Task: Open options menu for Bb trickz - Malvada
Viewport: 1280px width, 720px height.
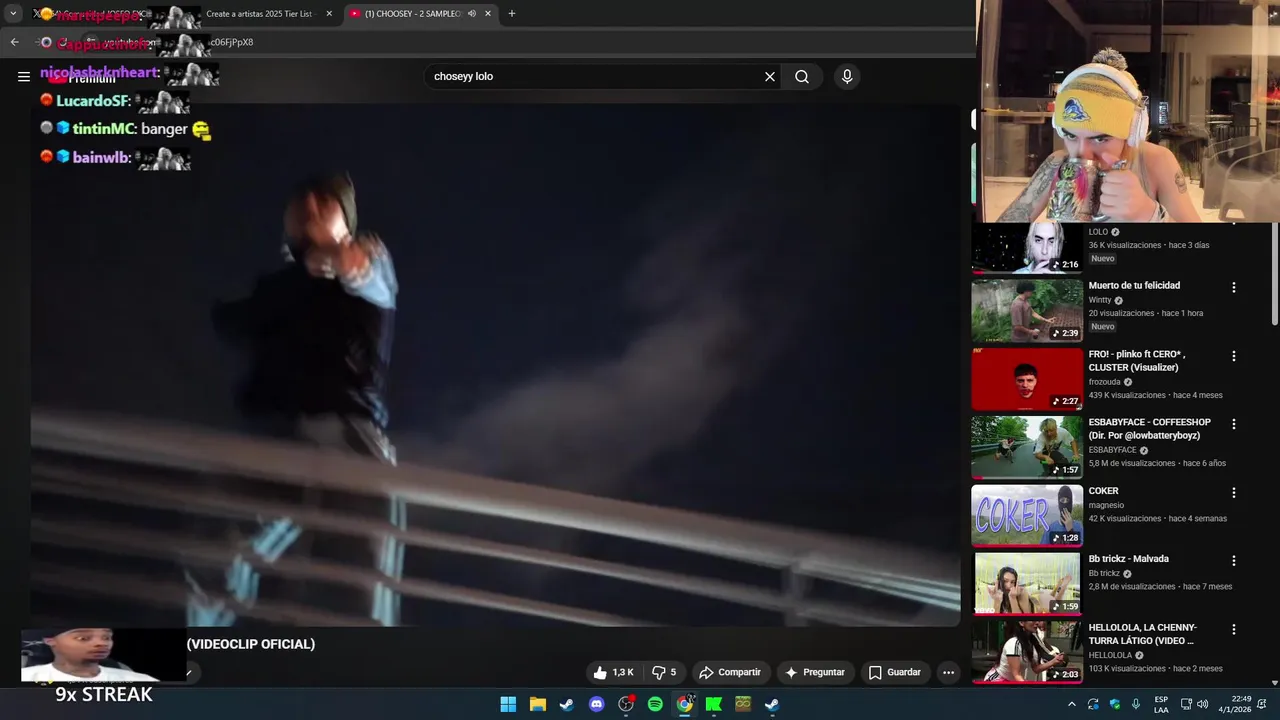Action: pyautogui.click(x=1233, y=561)
